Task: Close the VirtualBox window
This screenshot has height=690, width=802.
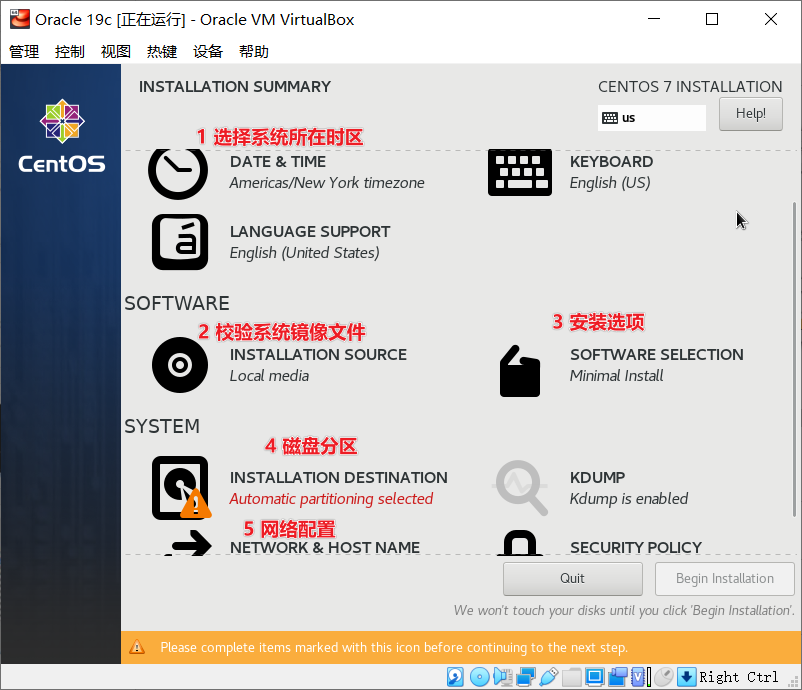Action: coord(771,19)
